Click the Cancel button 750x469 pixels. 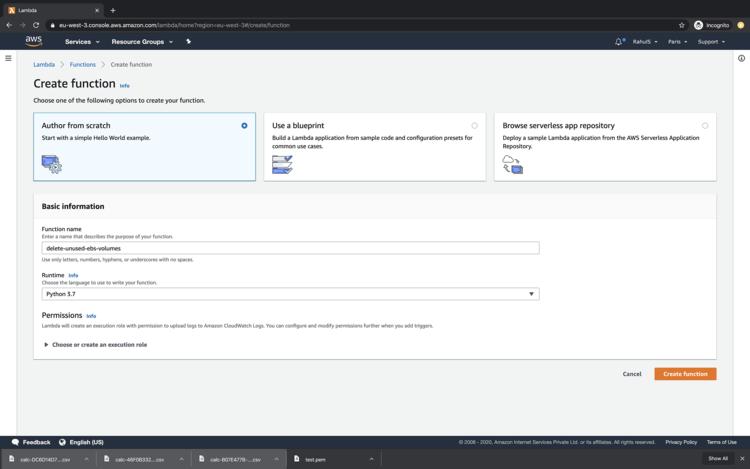click(x=632, y=374)
